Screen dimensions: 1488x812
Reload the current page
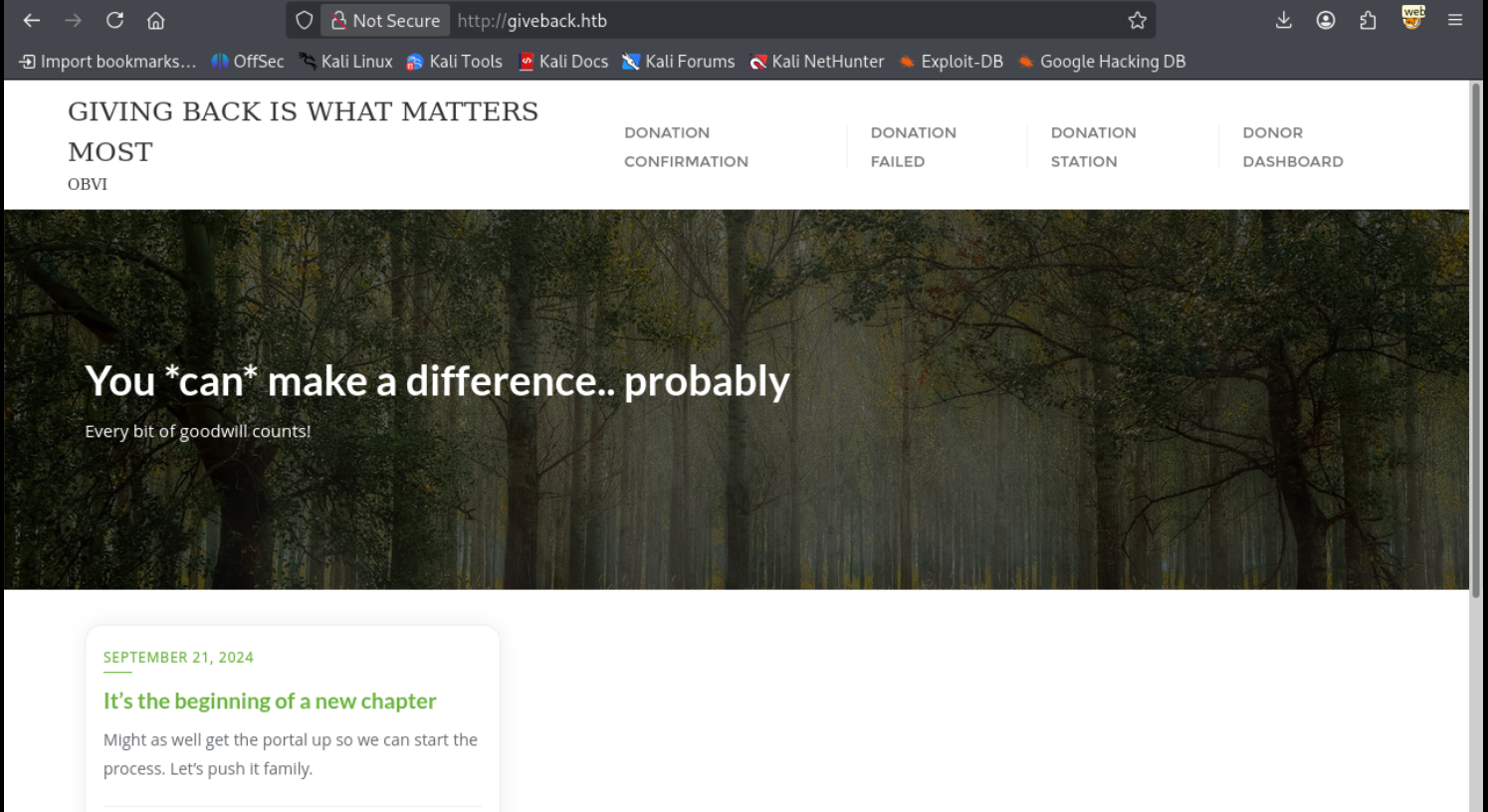click(114, 20)
